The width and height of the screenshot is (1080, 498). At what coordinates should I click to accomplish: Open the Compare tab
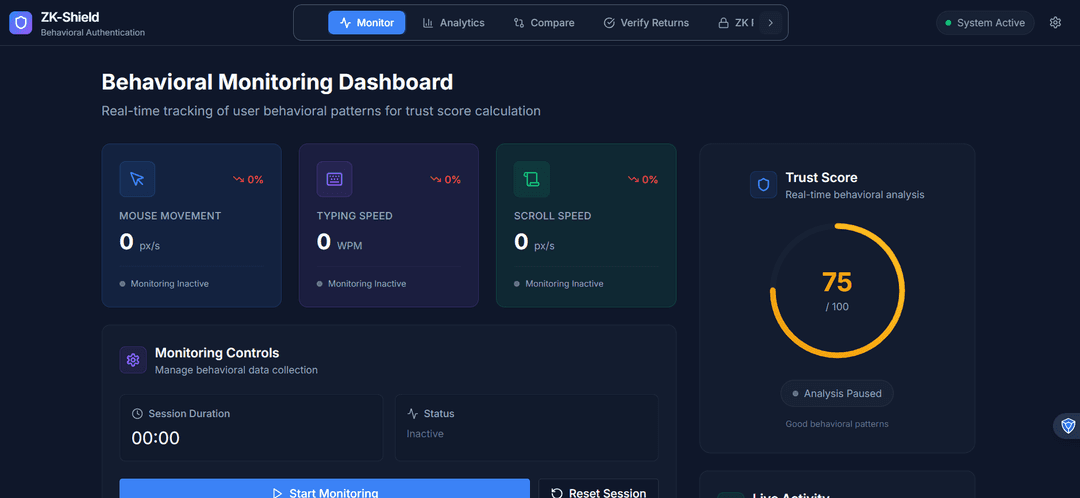(x=543, y=23)
